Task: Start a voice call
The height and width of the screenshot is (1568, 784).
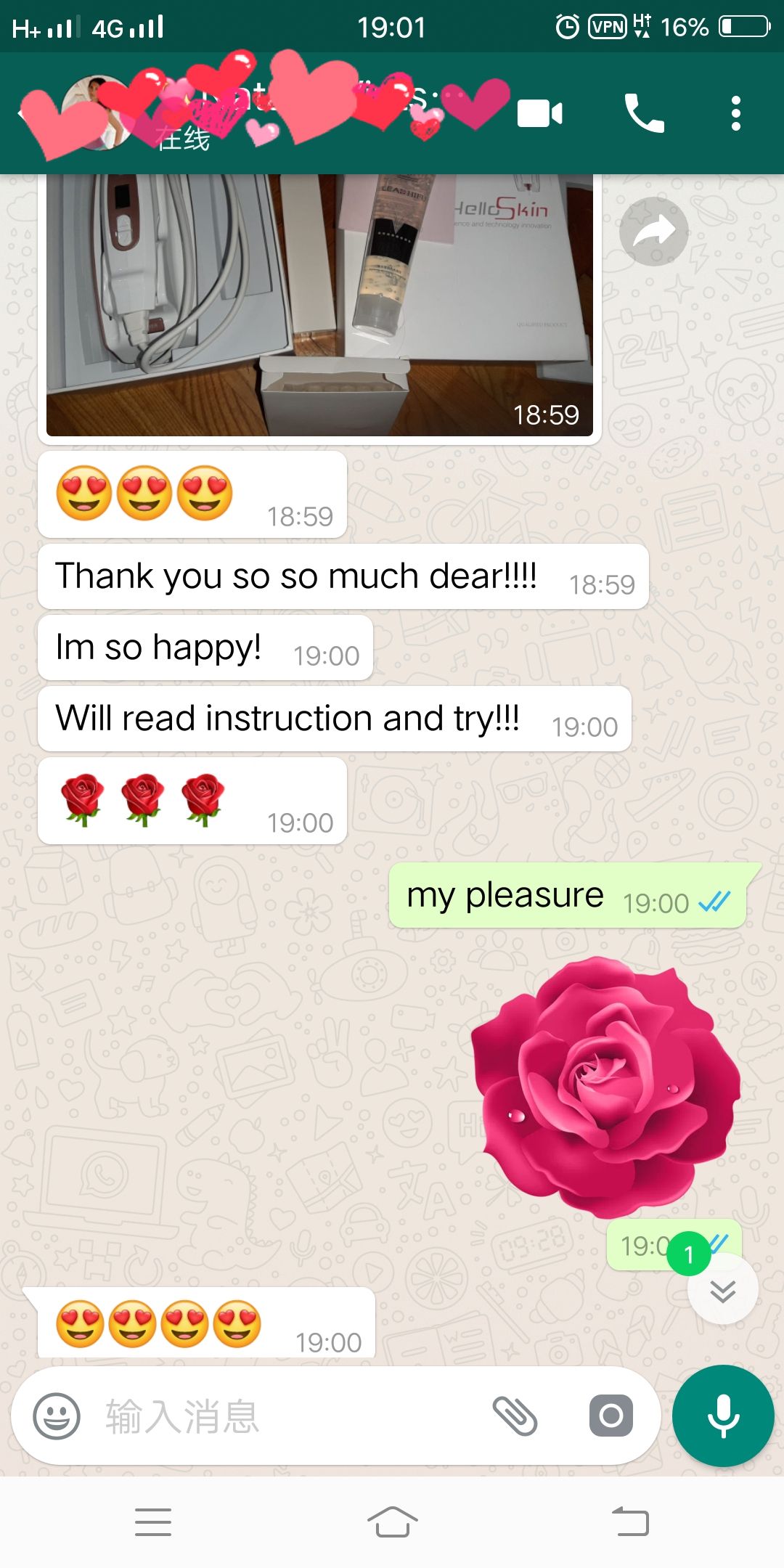Action: 644,114
